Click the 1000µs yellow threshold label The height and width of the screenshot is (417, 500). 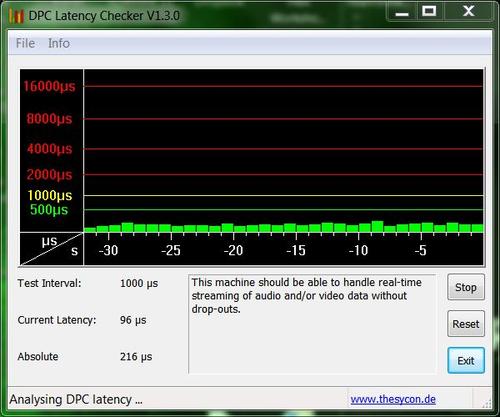pyautogui.click(x=50, y=195)
